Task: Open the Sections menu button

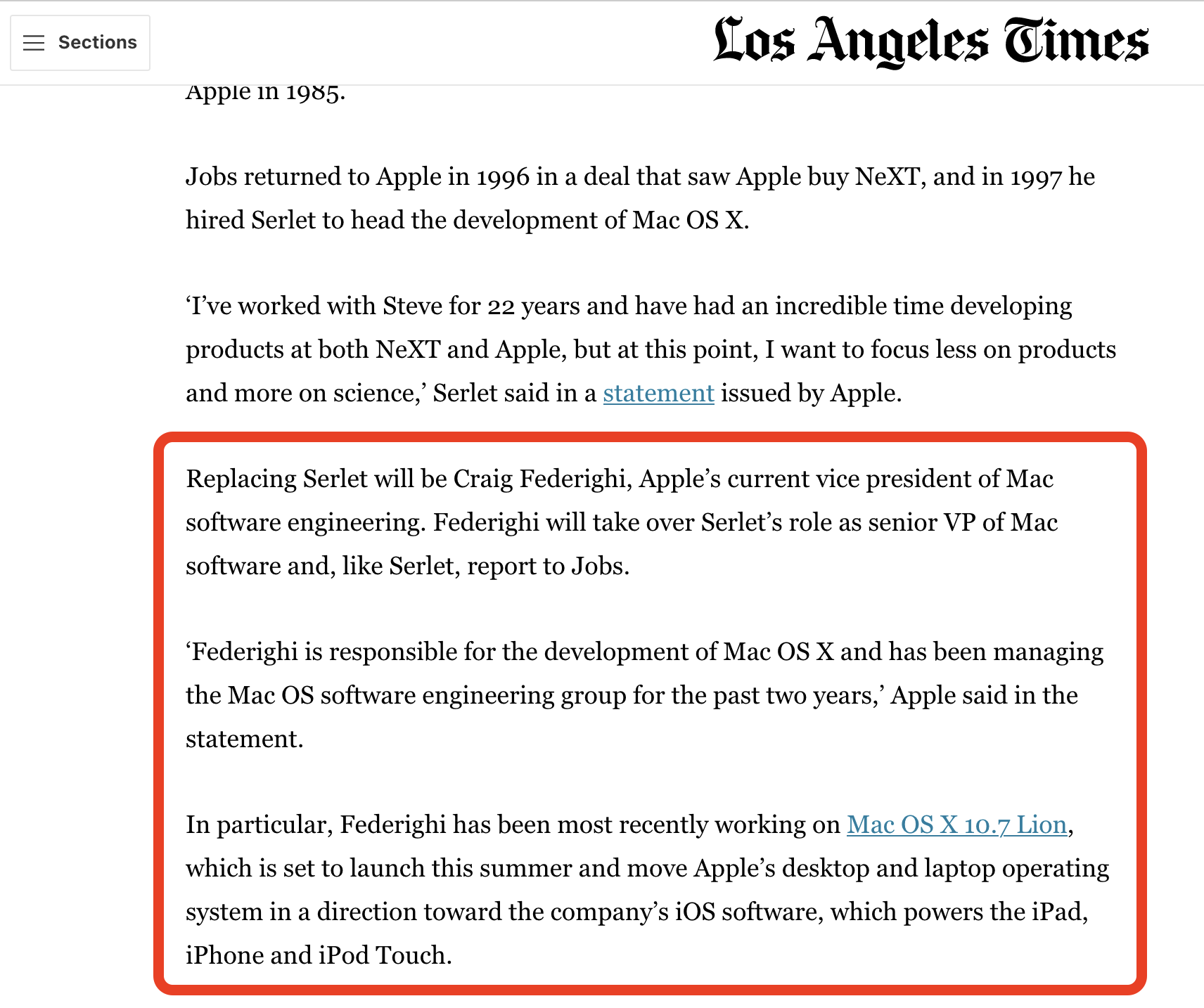Action: pos(80,43)
